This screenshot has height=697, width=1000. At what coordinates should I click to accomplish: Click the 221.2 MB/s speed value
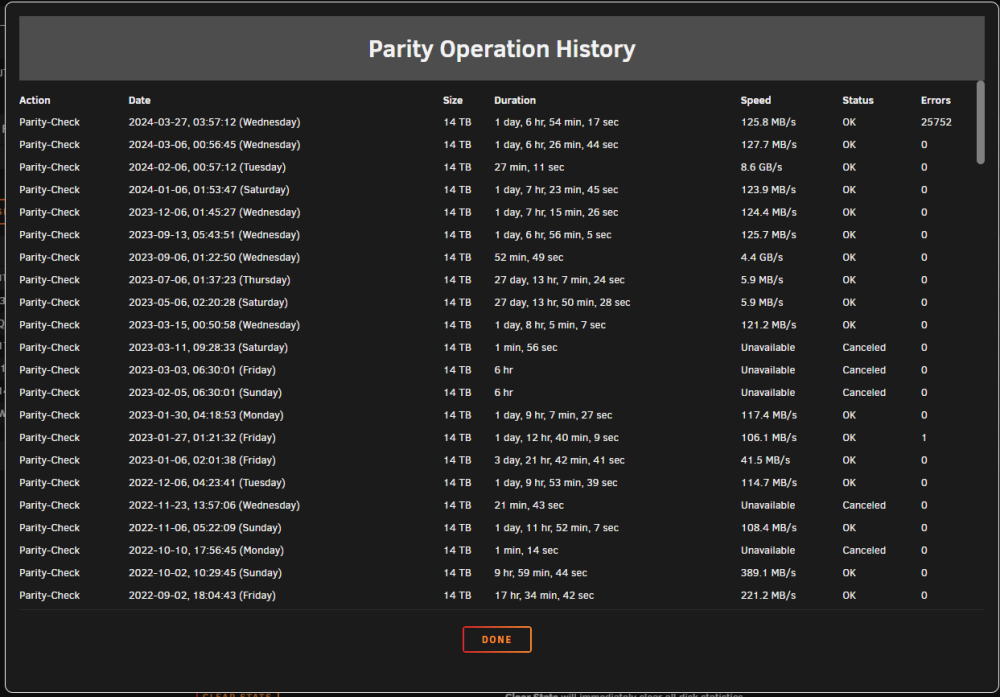(x=768, y=595)
